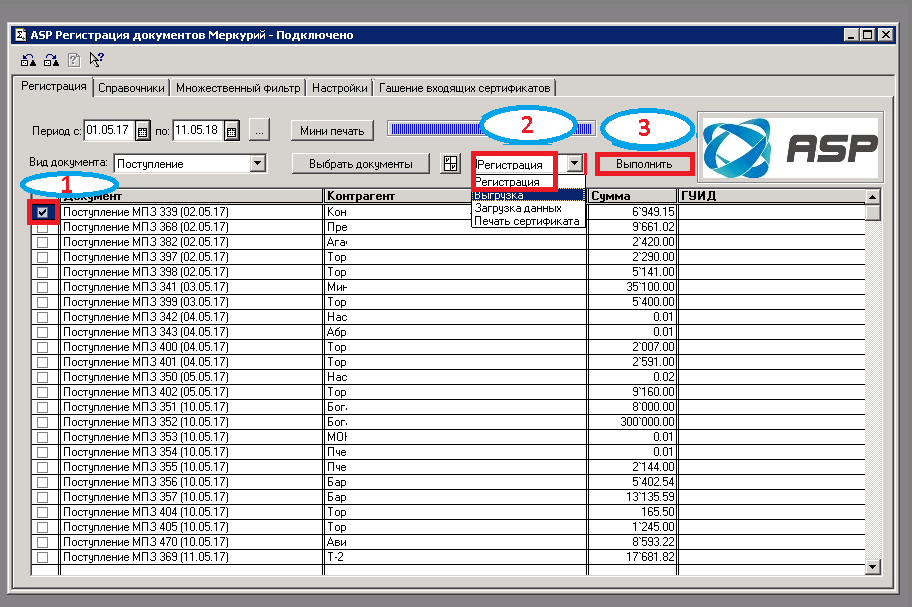
Task: Click the ГУИД column header
Action: [x=772, y=196]
